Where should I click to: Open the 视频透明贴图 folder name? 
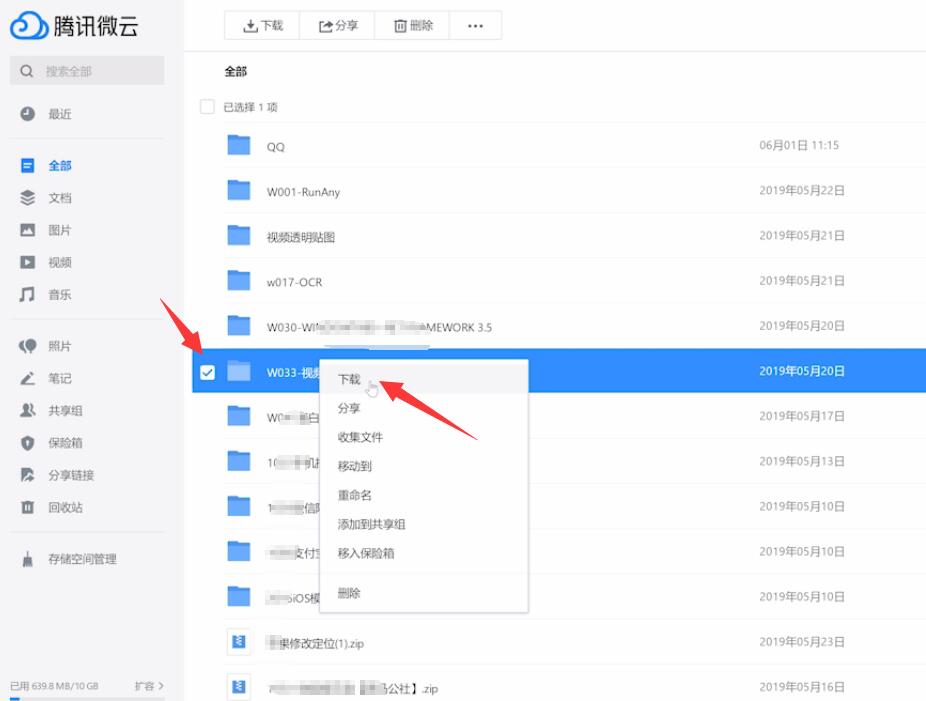pyautogui.click(x=301, y=237)
